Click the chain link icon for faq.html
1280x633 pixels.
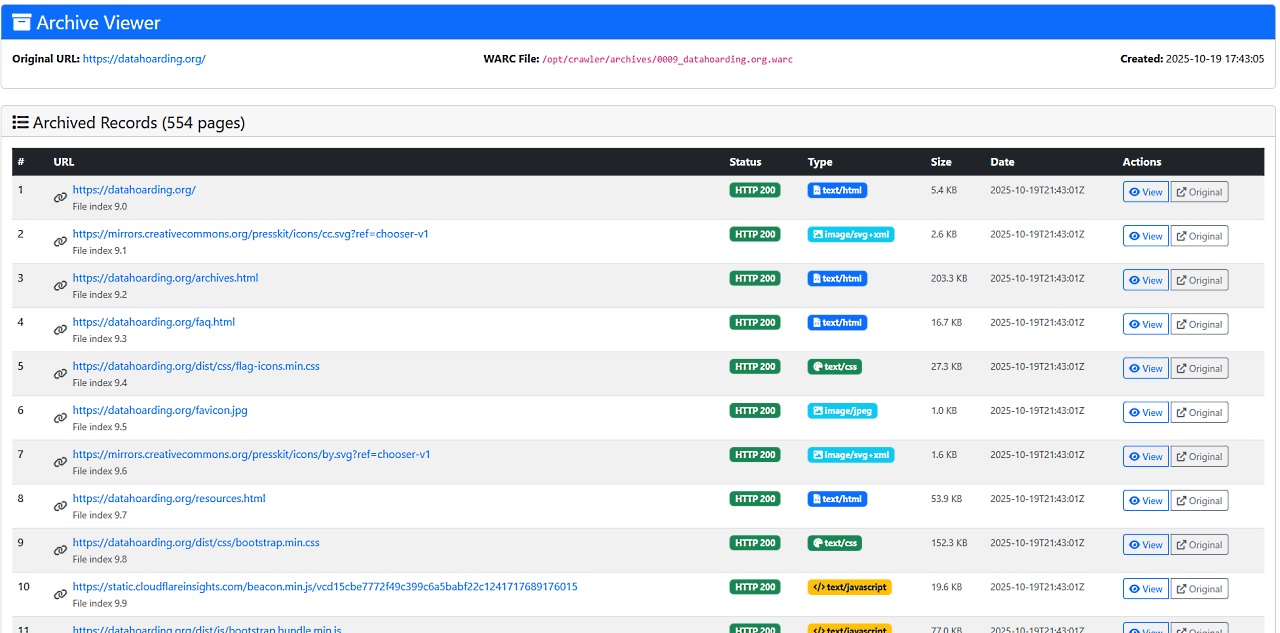[60, 330]
